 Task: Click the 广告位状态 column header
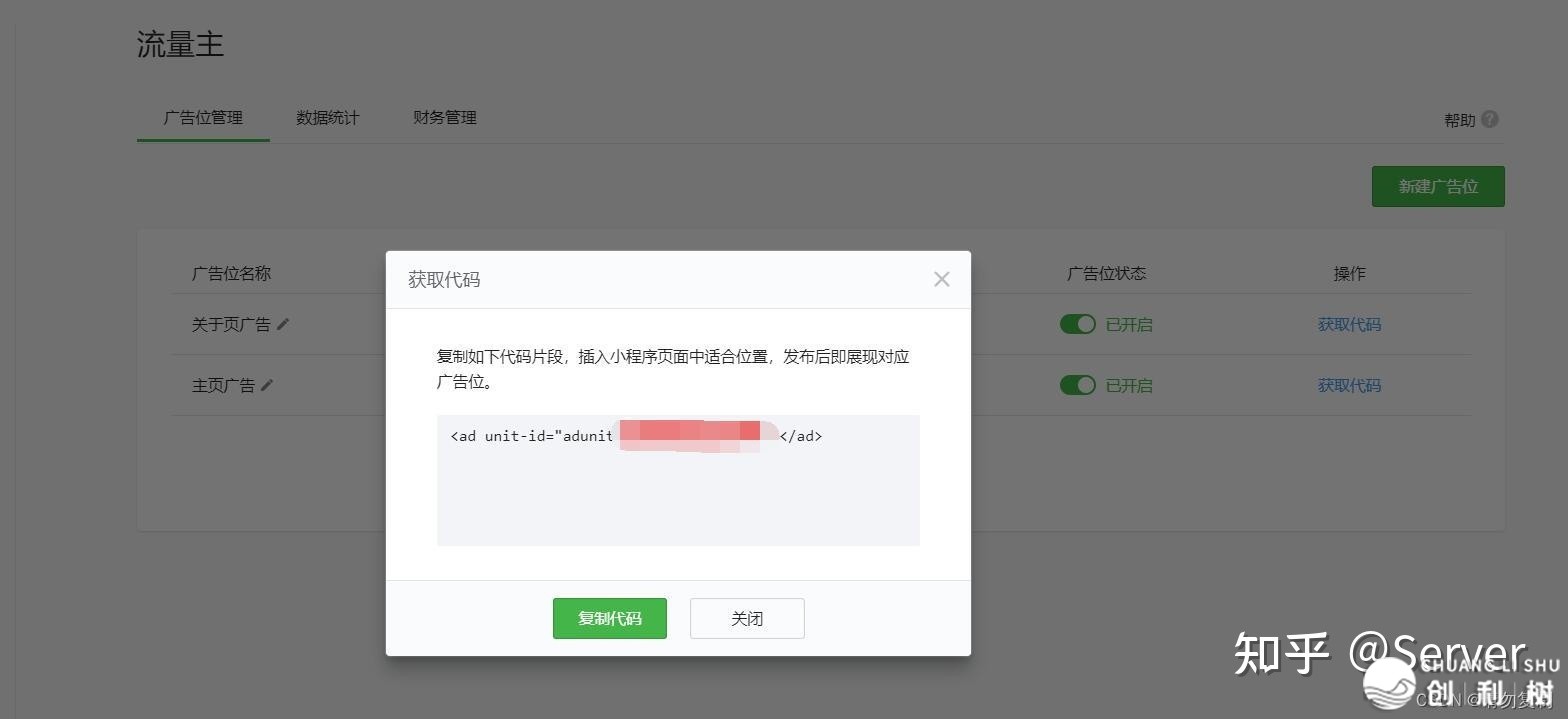(1106, 273)
